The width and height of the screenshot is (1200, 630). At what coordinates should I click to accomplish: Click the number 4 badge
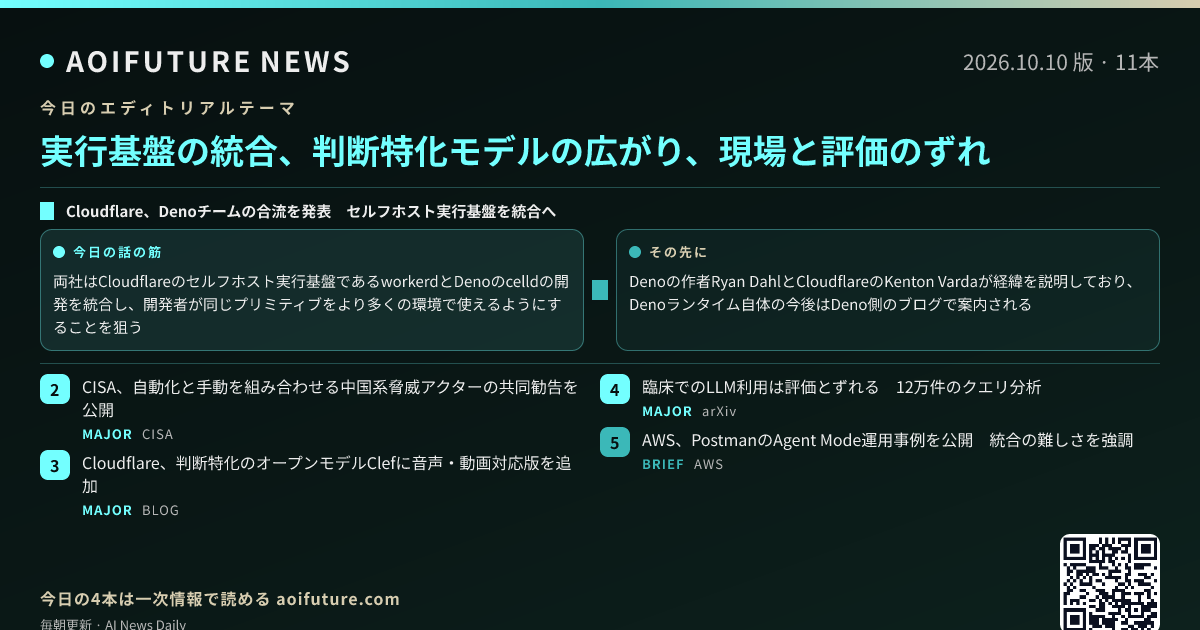(x=615, y=390)
